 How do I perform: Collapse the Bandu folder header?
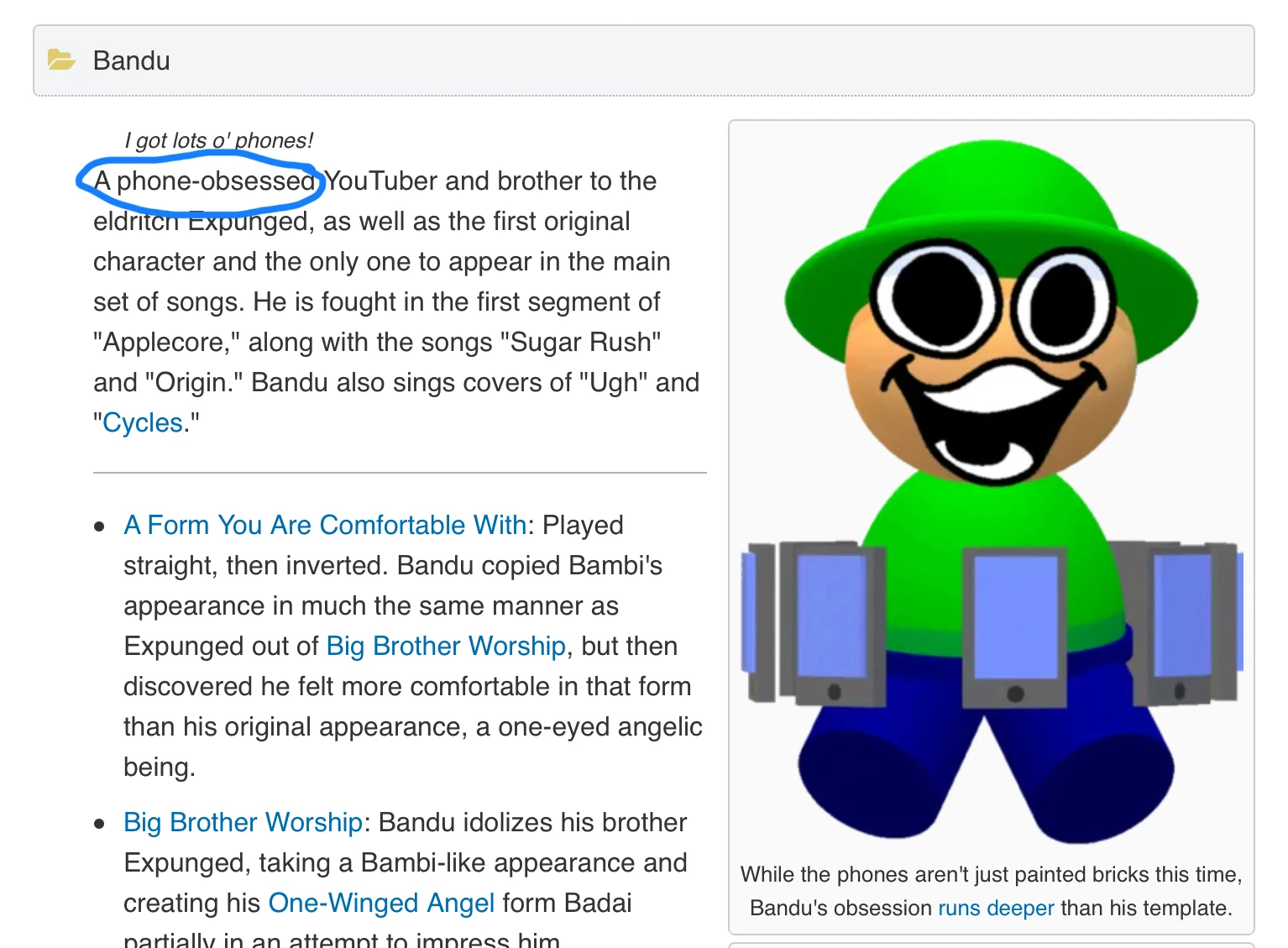click(x=644, y=60)
